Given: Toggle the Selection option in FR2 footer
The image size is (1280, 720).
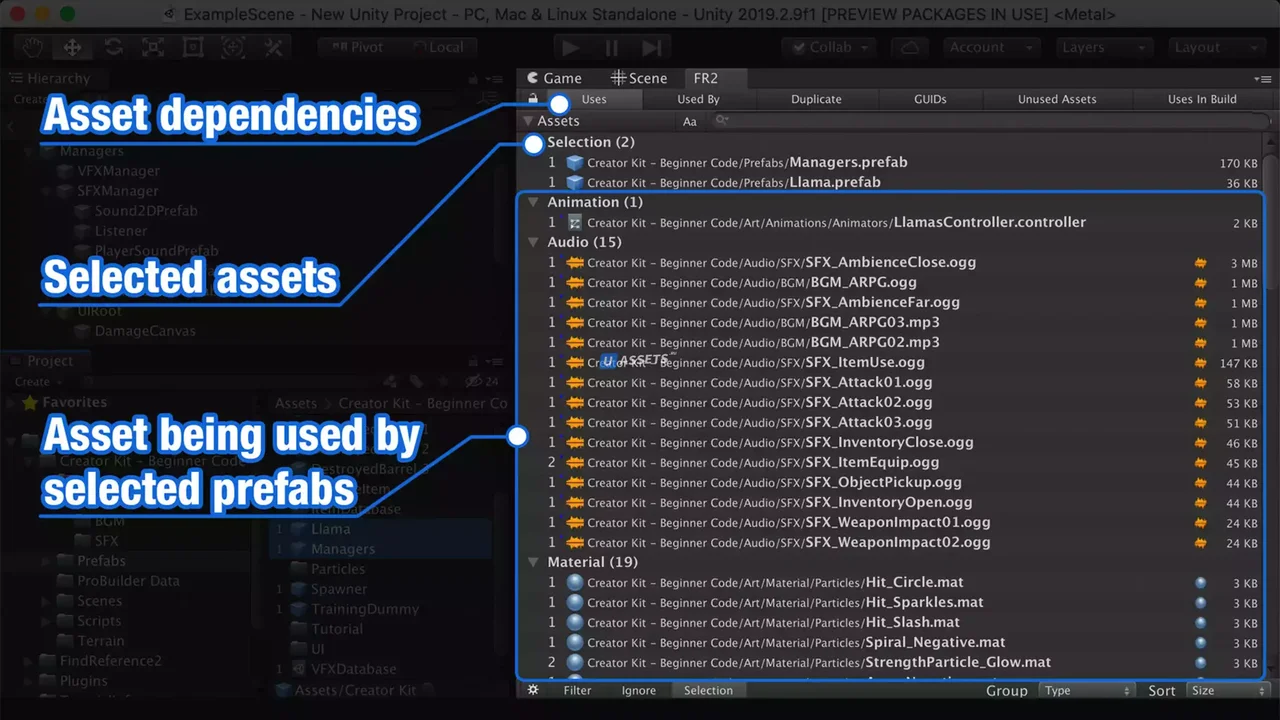Looking at the screenshot, I should coord(708,690).
